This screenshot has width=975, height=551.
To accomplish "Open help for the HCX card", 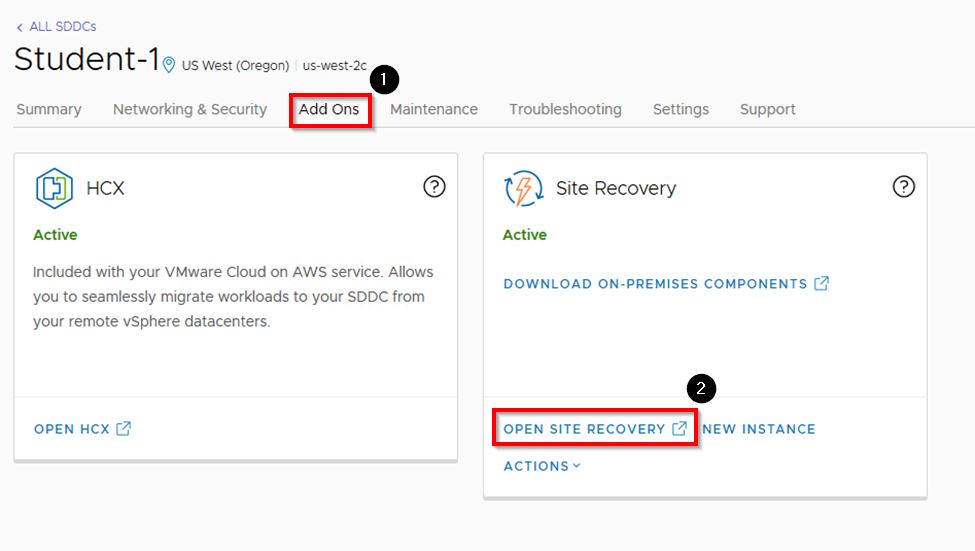I will coord(434,186).
